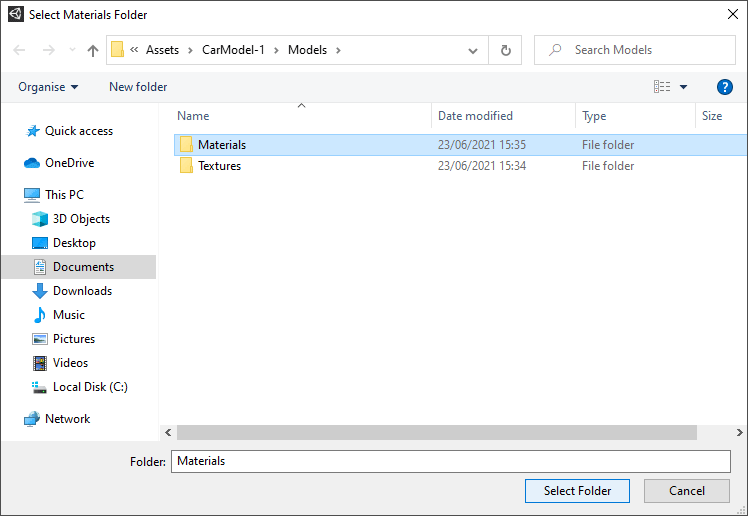Click the New folder toolbar button
This screenshot has width=748, height=516.
[138, 87]
